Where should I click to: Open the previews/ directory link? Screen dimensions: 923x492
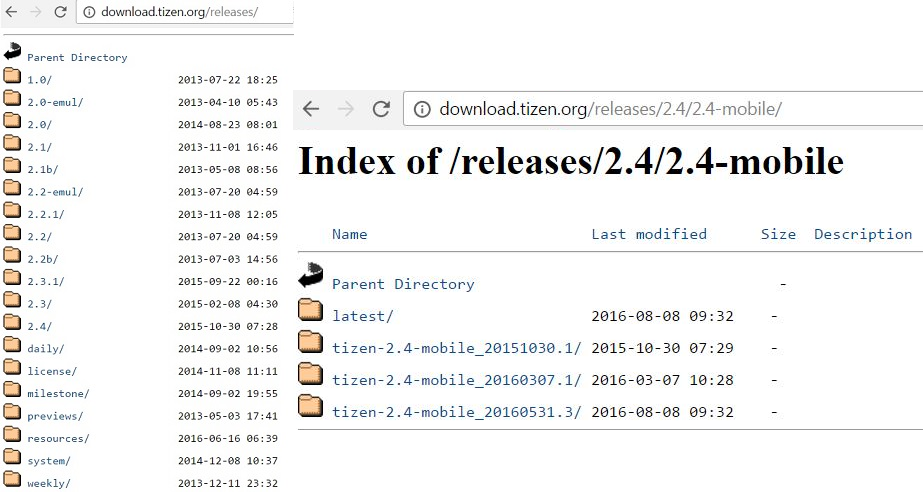pyautogui.click(x=55, y=416)
